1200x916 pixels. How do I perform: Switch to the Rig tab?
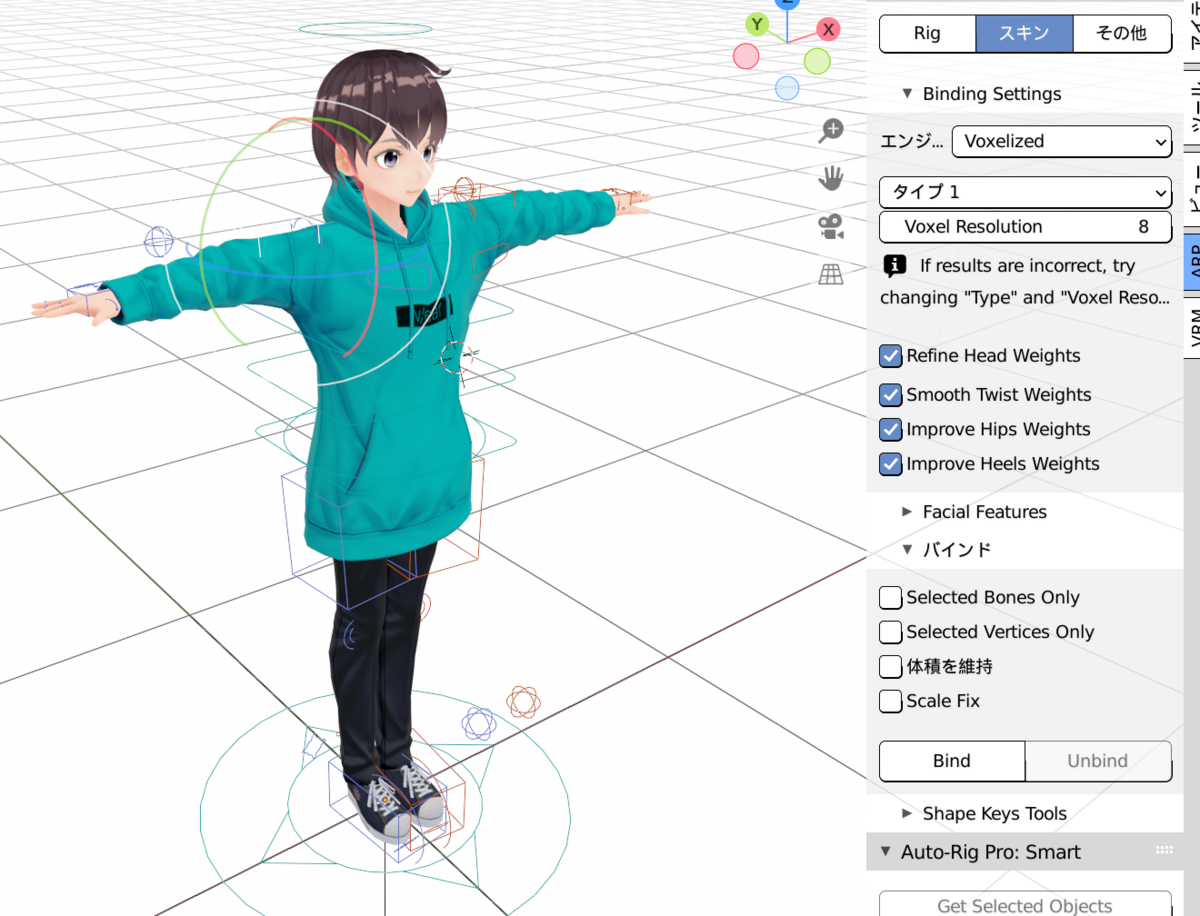pyautogui.click(x=927, y=33)
